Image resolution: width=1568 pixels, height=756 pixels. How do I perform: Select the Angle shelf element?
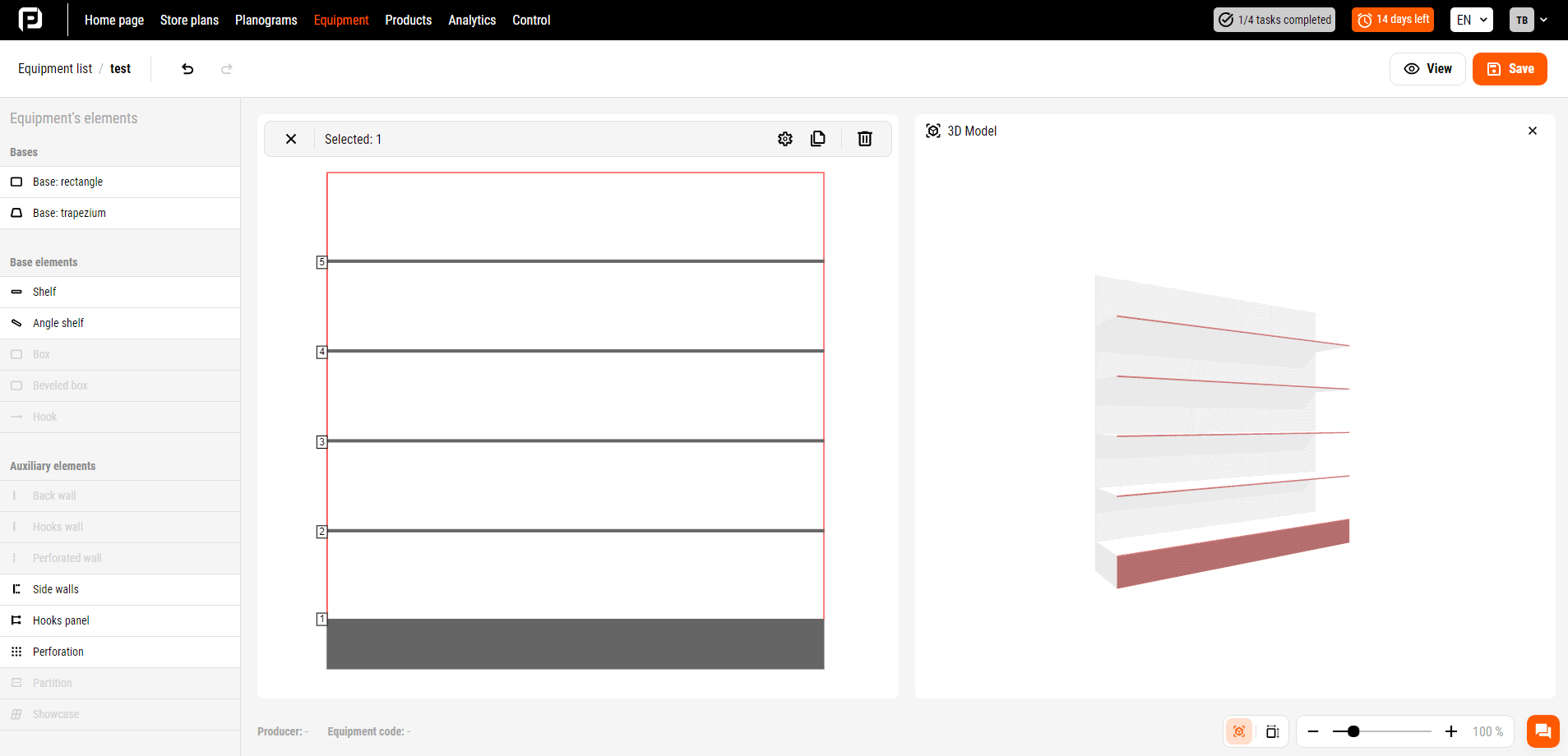click(58, 323)
